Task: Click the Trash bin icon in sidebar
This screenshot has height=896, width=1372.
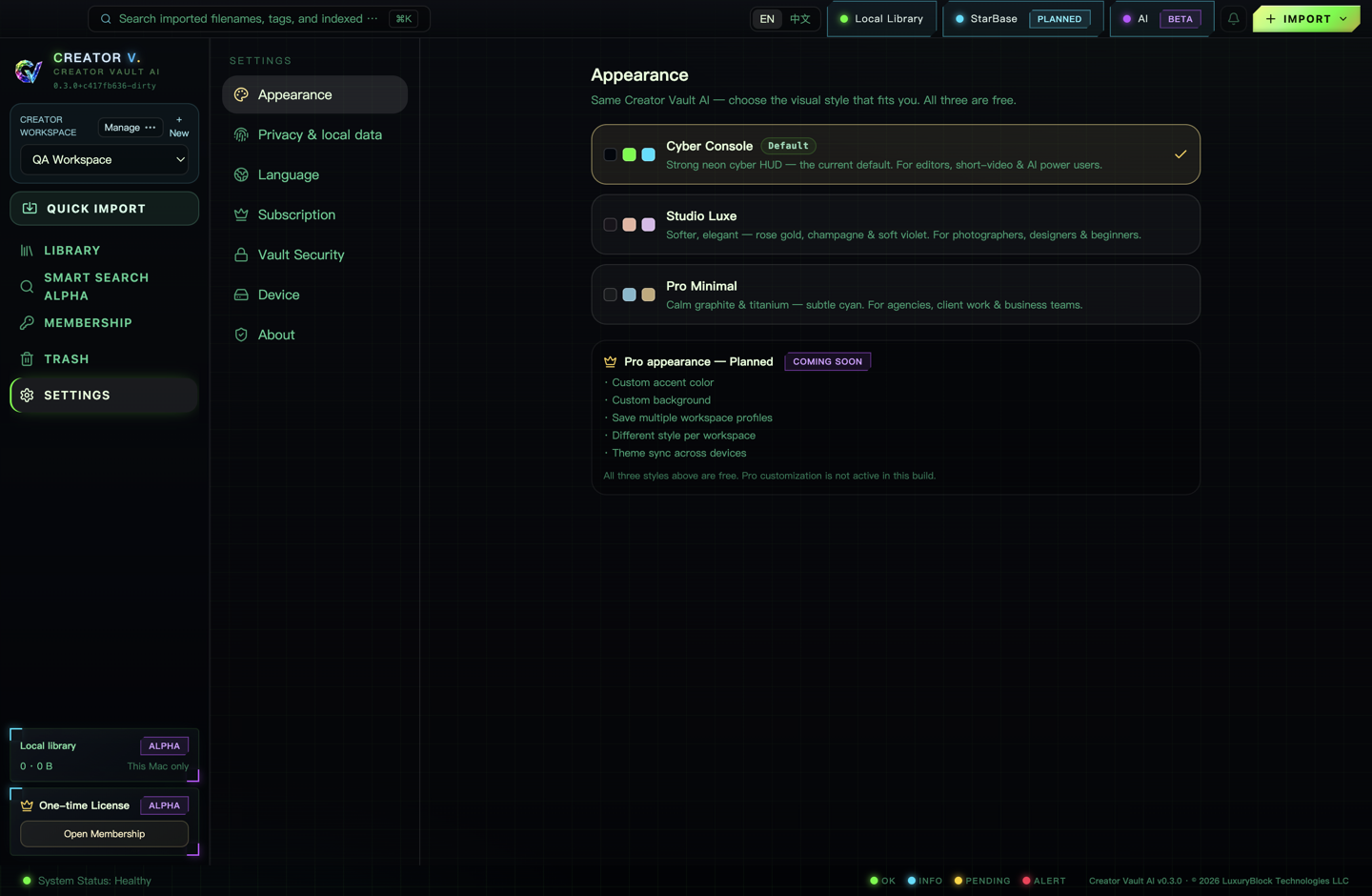Action: [27, 359]
